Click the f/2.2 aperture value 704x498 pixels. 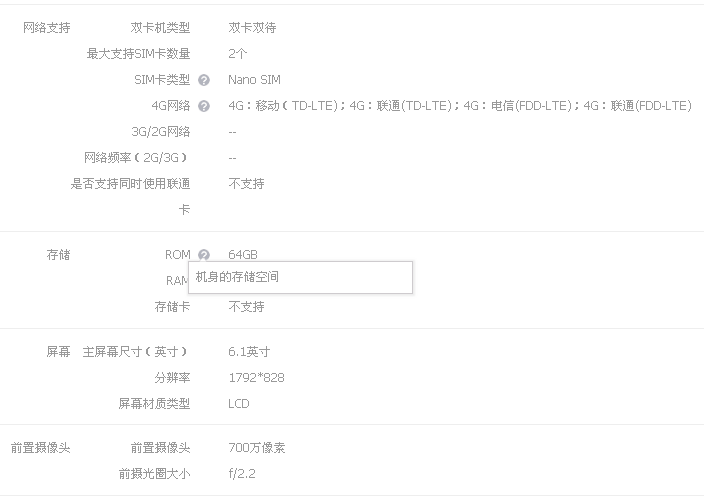click(x=242, y=474)
